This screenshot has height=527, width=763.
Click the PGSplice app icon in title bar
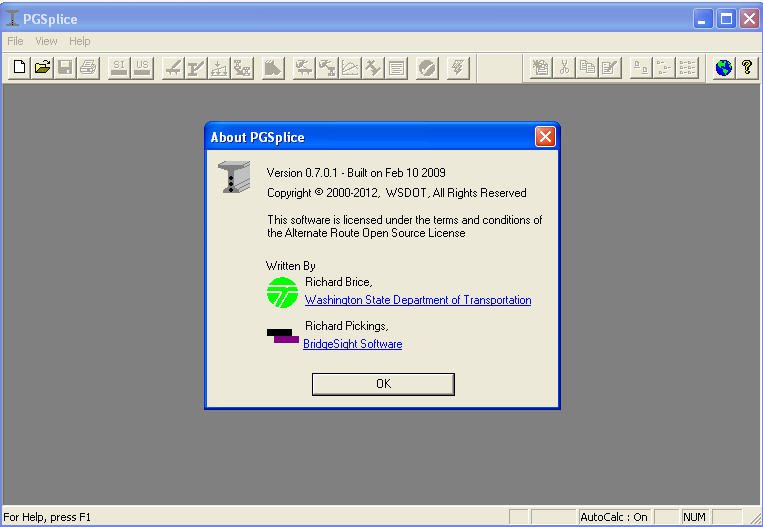[13, 18]
